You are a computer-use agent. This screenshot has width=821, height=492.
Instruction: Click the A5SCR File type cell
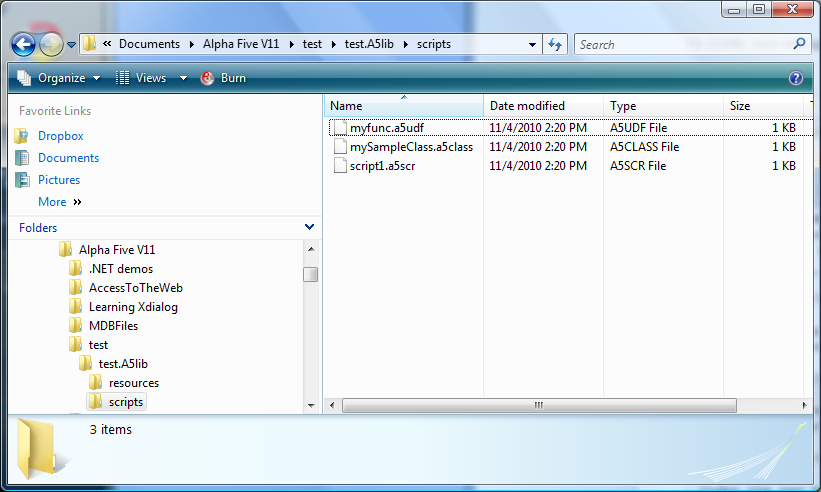(638, 166)
